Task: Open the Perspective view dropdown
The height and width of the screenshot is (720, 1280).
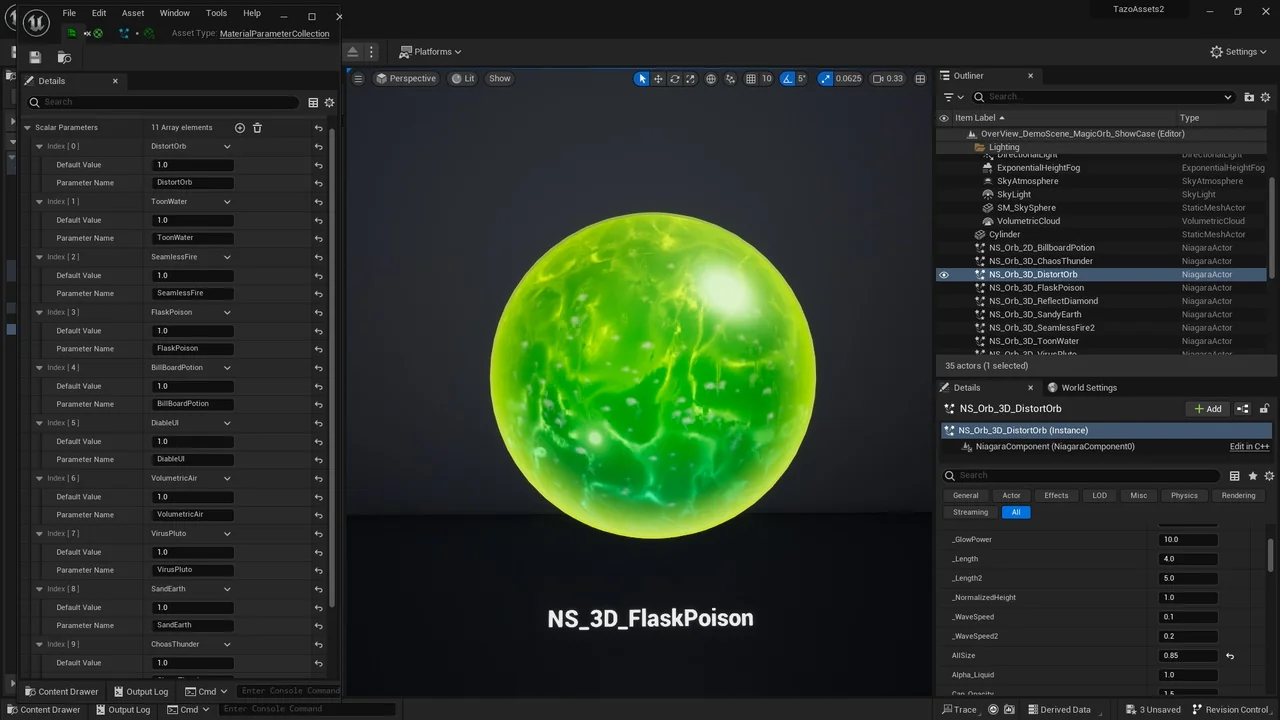Action: coord(406,78)
